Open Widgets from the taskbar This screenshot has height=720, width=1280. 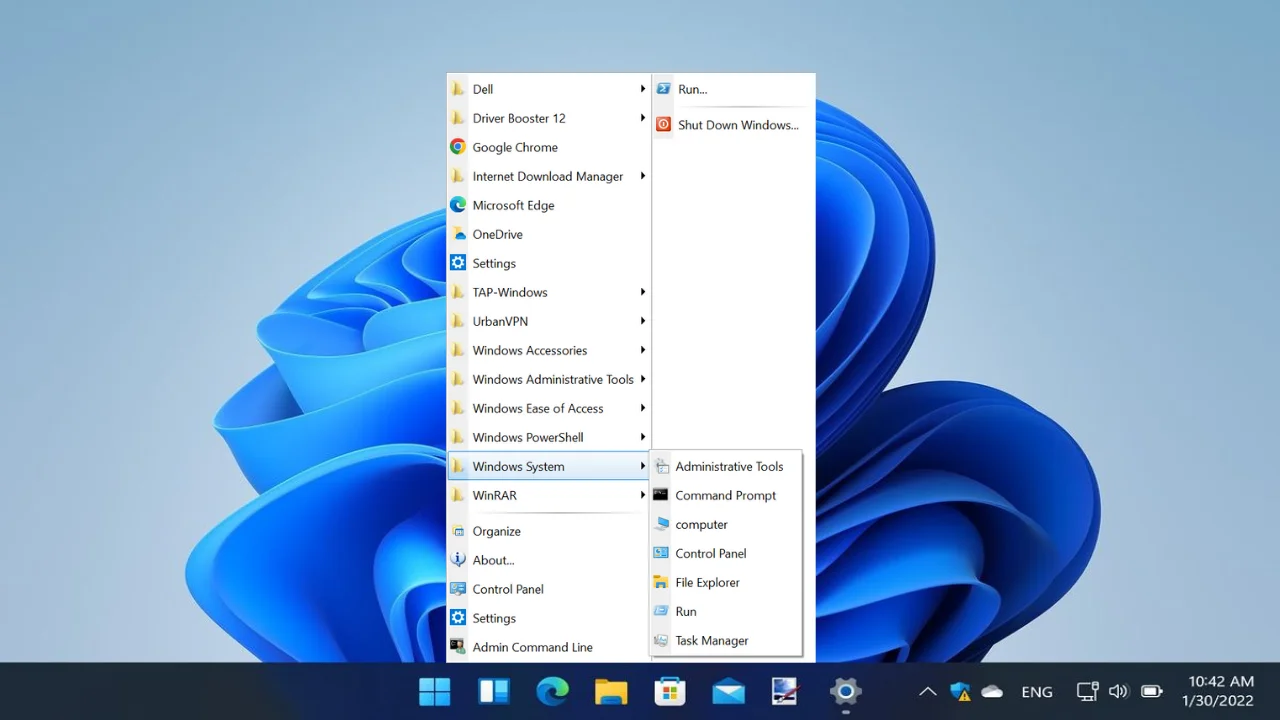coord(494,691)
